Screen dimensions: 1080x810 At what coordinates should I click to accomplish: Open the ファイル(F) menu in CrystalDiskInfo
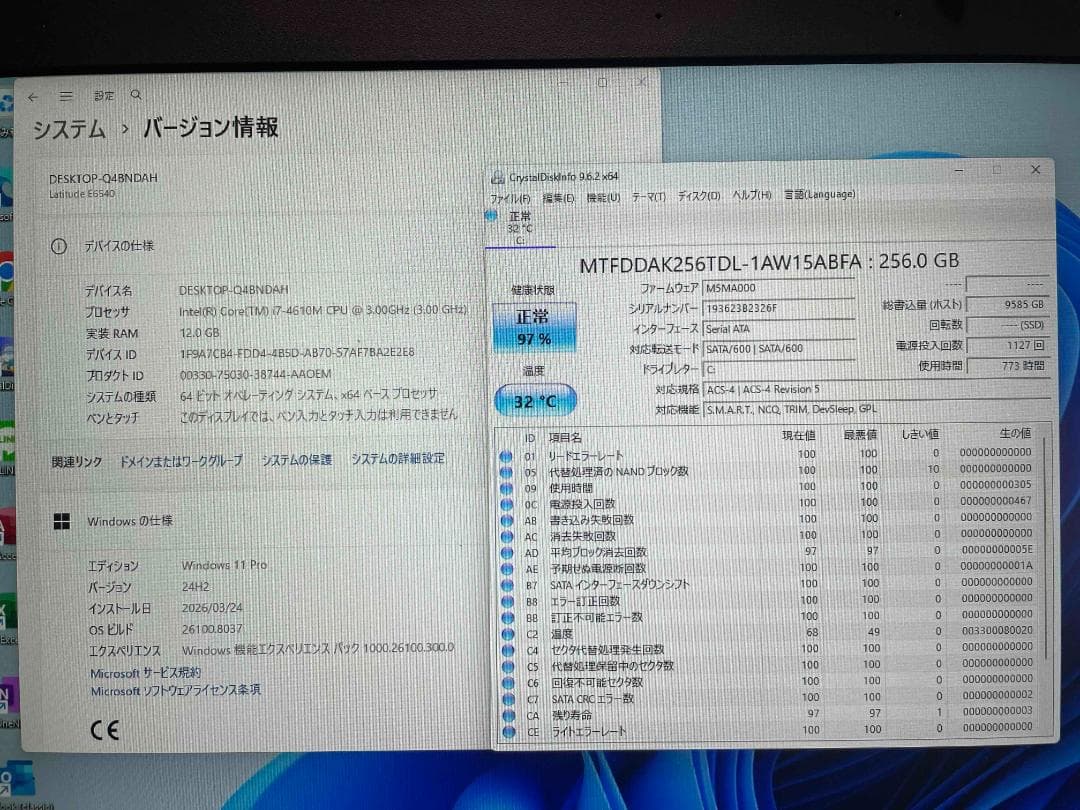click(509, 197)
